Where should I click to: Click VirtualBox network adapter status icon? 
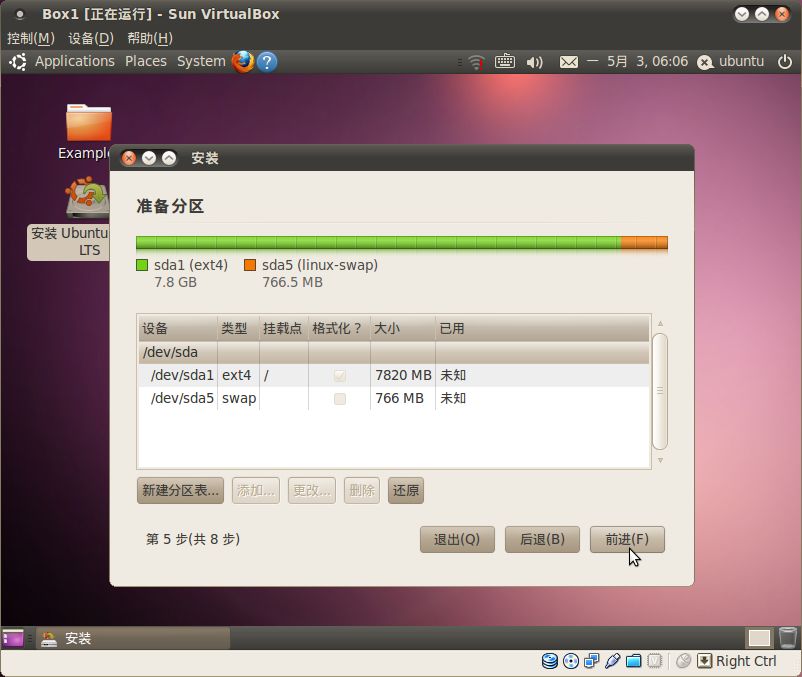(592, 661)
